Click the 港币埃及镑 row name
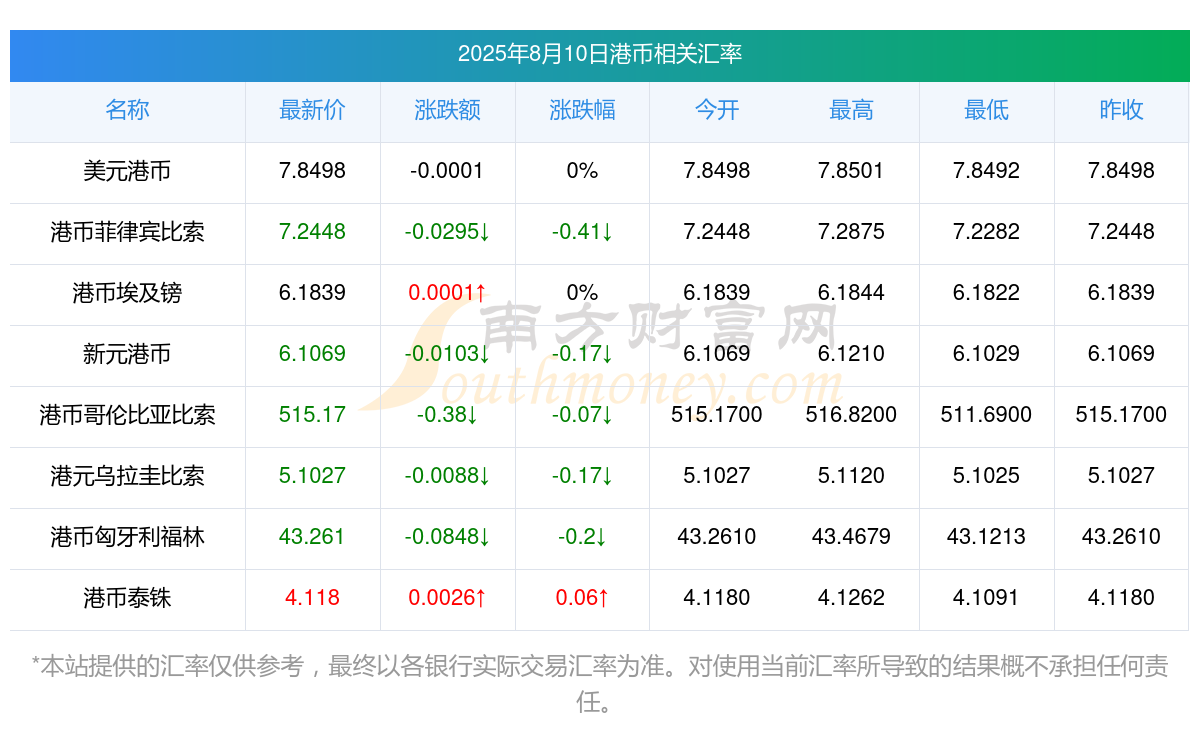 tap(127, 293)
